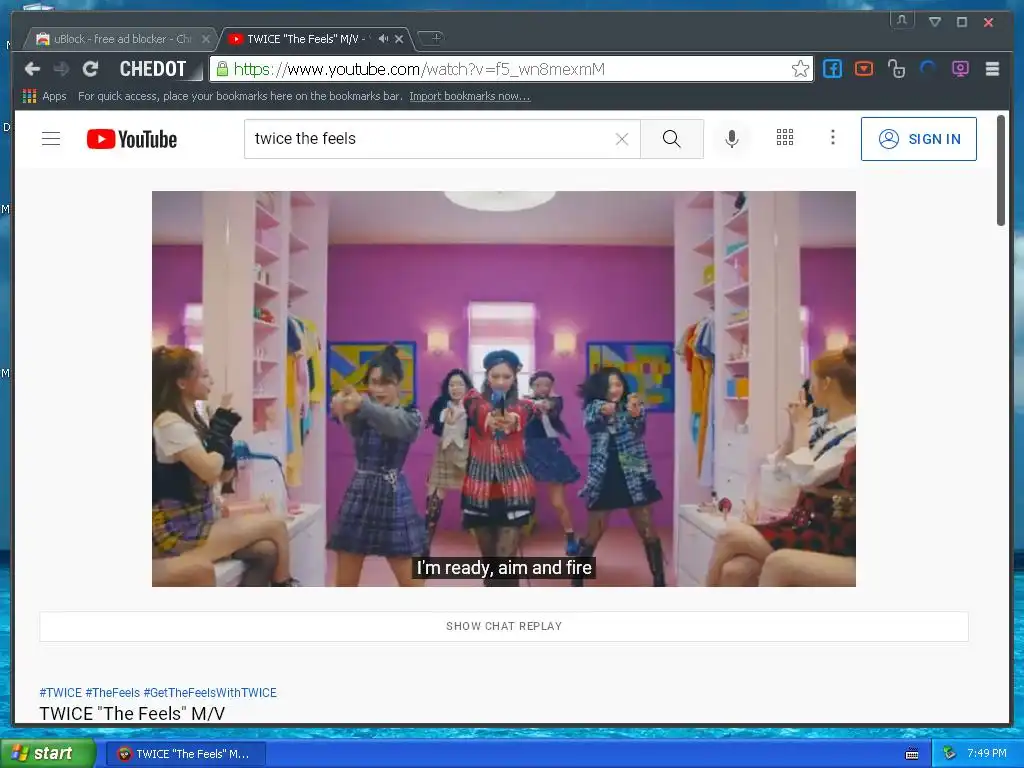Open YouTube settings three-dot menu
The height and width of the screenshot is (768, 1024).
[x=833, y=137]
